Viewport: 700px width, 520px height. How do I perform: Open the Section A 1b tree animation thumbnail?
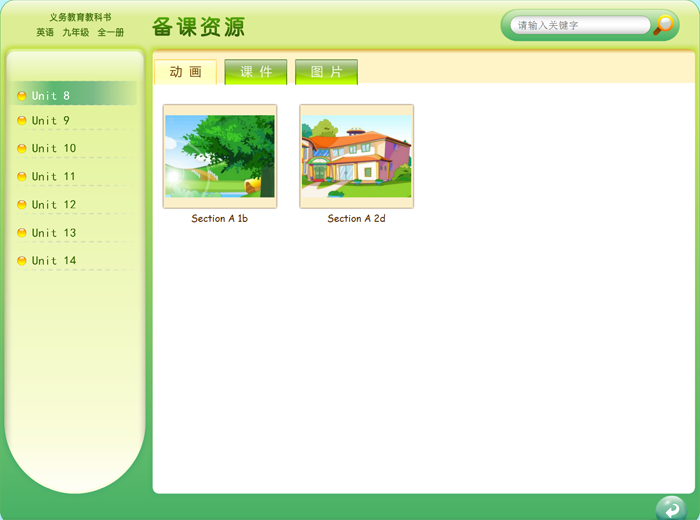(220, 156)
